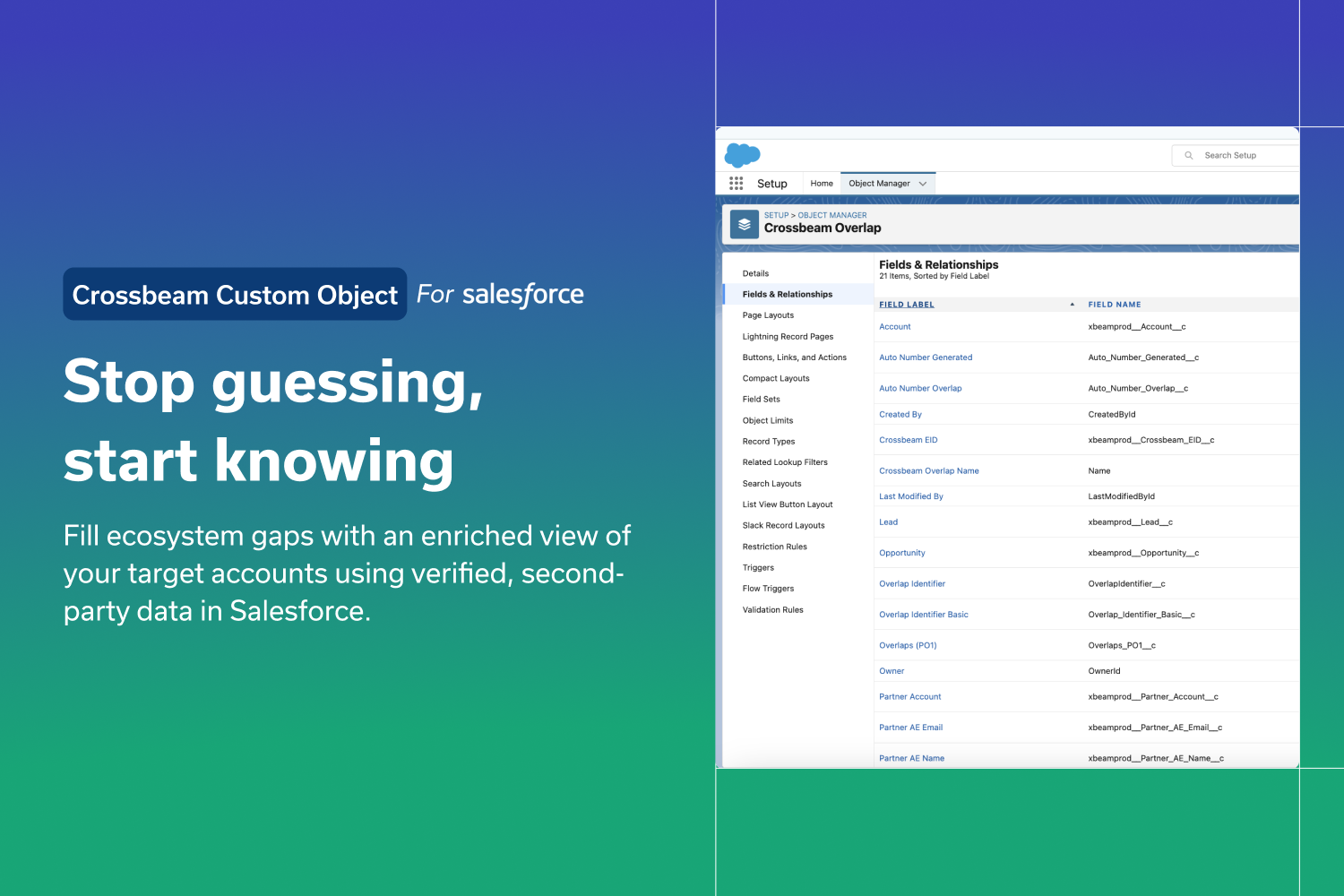Image resolution: width=1344 pixels, height=896 pixels.
Task: Click the Crossbeam Overlap object layers icon
Action: (x=744, y=224)
